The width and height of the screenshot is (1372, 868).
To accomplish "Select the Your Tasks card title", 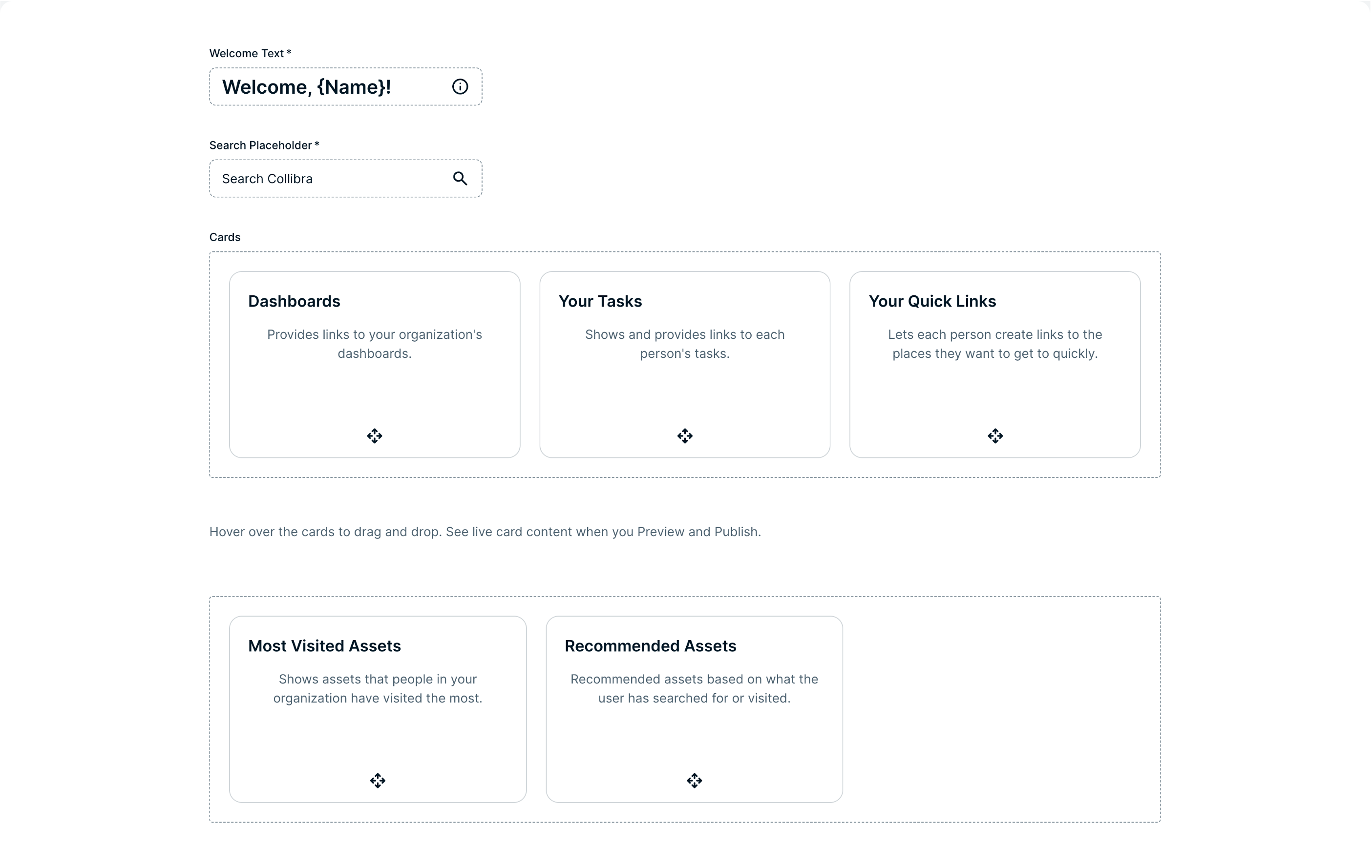I will (600, 301).
